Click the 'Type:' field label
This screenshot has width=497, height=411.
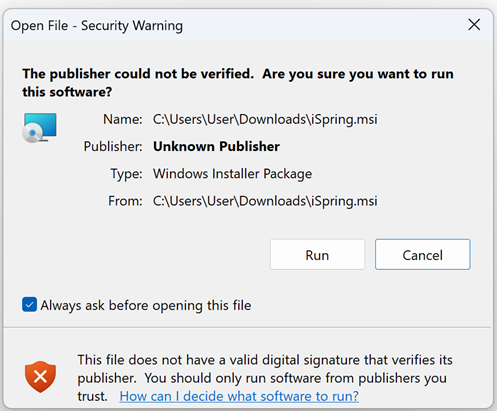(126, 174)
